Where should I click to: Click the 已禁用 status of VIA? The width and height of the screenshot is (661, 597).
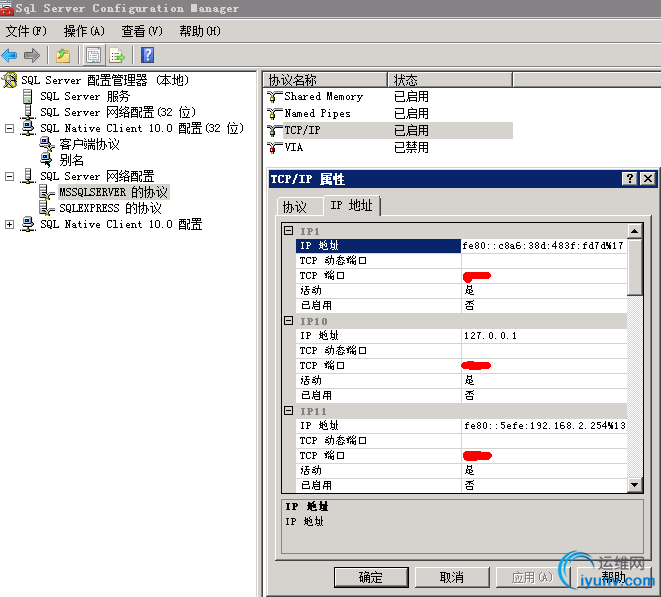pos(411,148)
